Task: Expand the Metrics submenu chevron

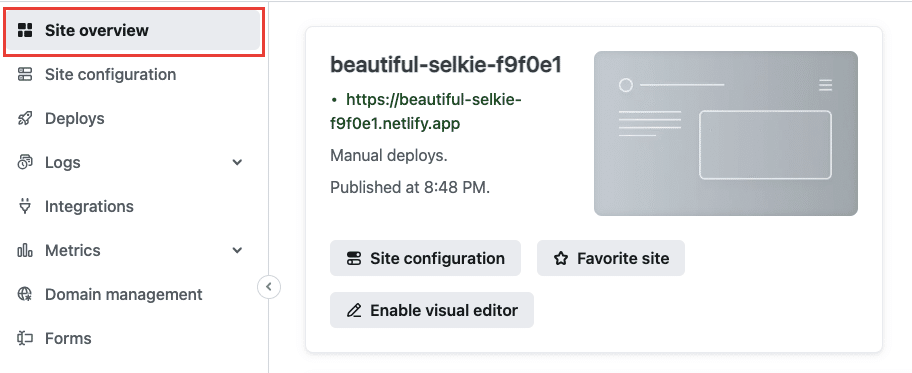Action: [x=237, y=251]
